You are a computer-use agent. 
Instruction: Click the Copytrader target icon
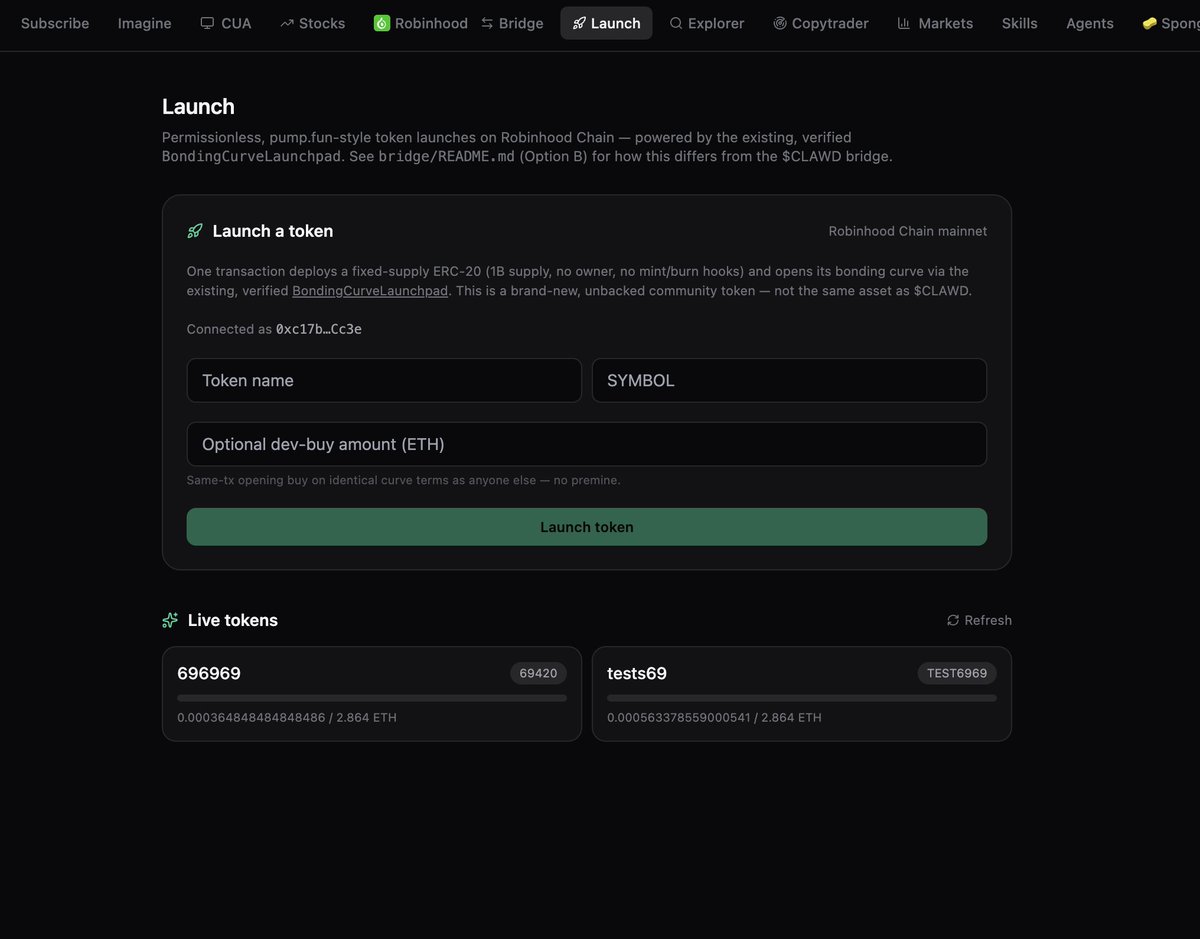point(780,23)
